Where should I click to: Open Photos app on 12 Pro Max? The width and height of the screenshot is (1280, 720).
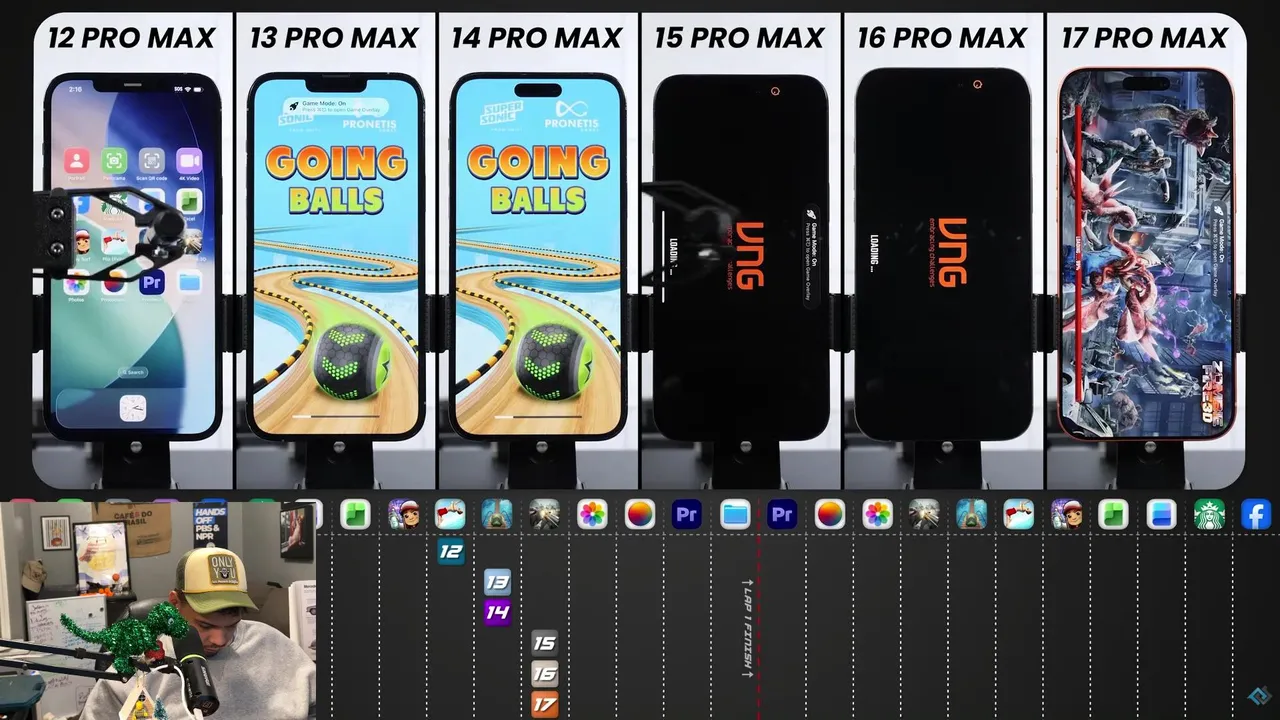[x=77, y=283]
